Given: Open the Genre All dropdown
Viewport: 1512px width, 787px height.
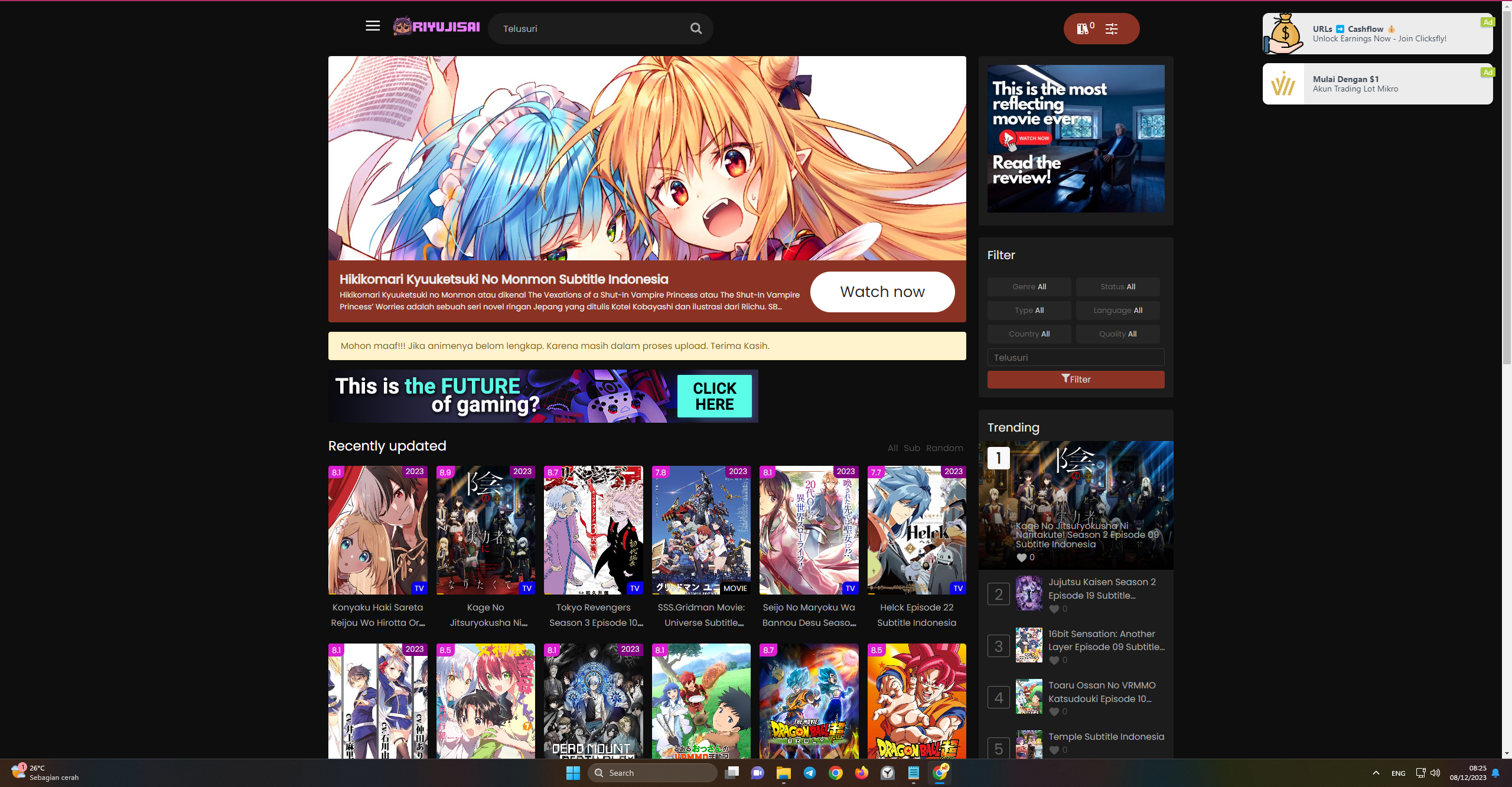Looking at the screenshot, I should [x=1029, y=287].
